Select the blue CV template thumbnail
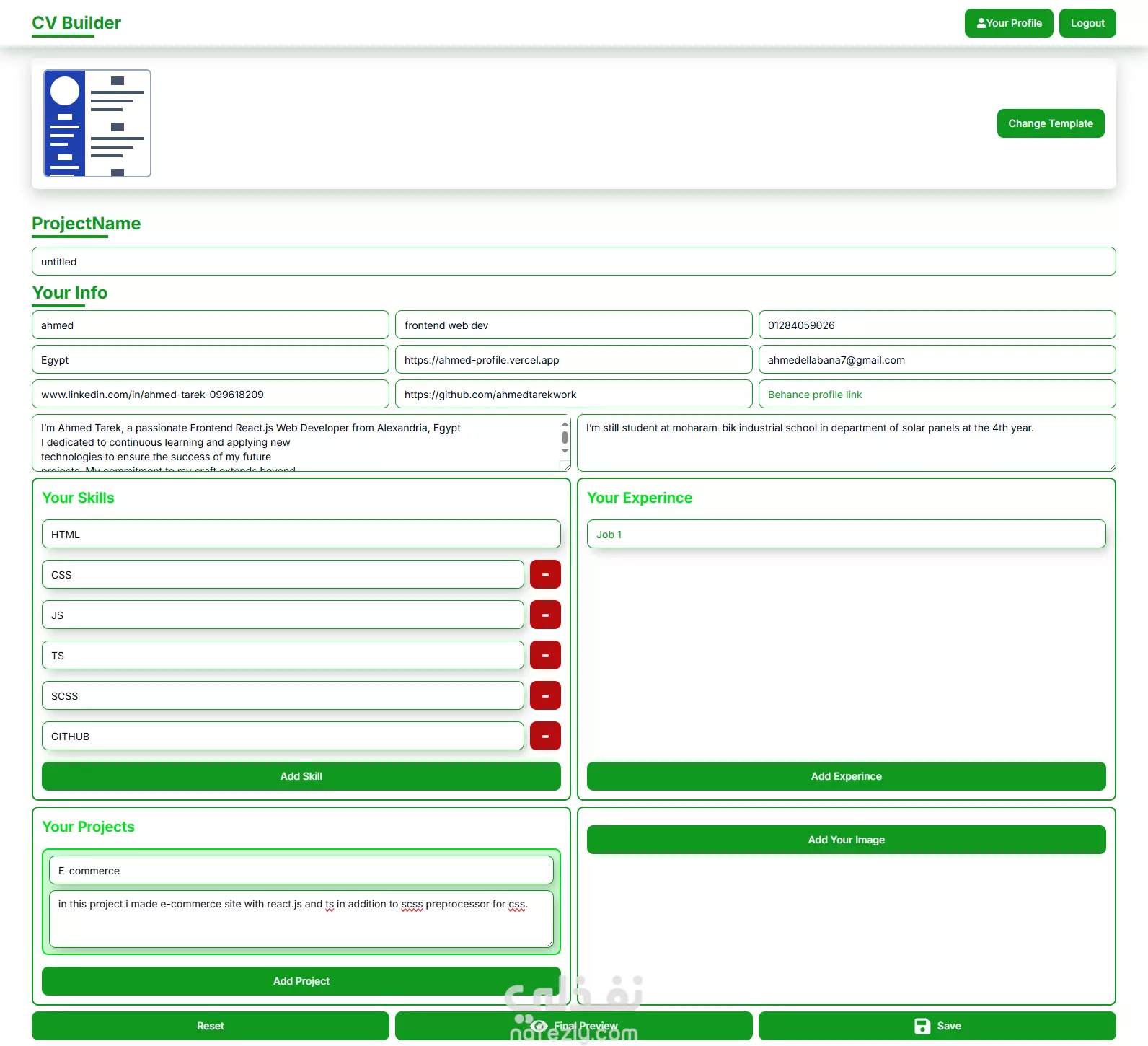This screenshot has width=1148, height=1046. click(97, 123)
